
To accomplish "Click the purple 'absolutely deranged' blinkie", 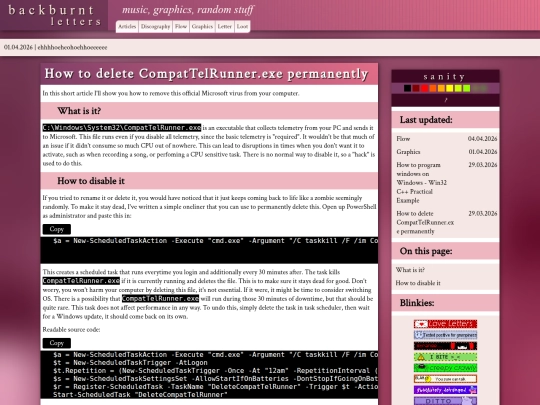I will point(445,390).
